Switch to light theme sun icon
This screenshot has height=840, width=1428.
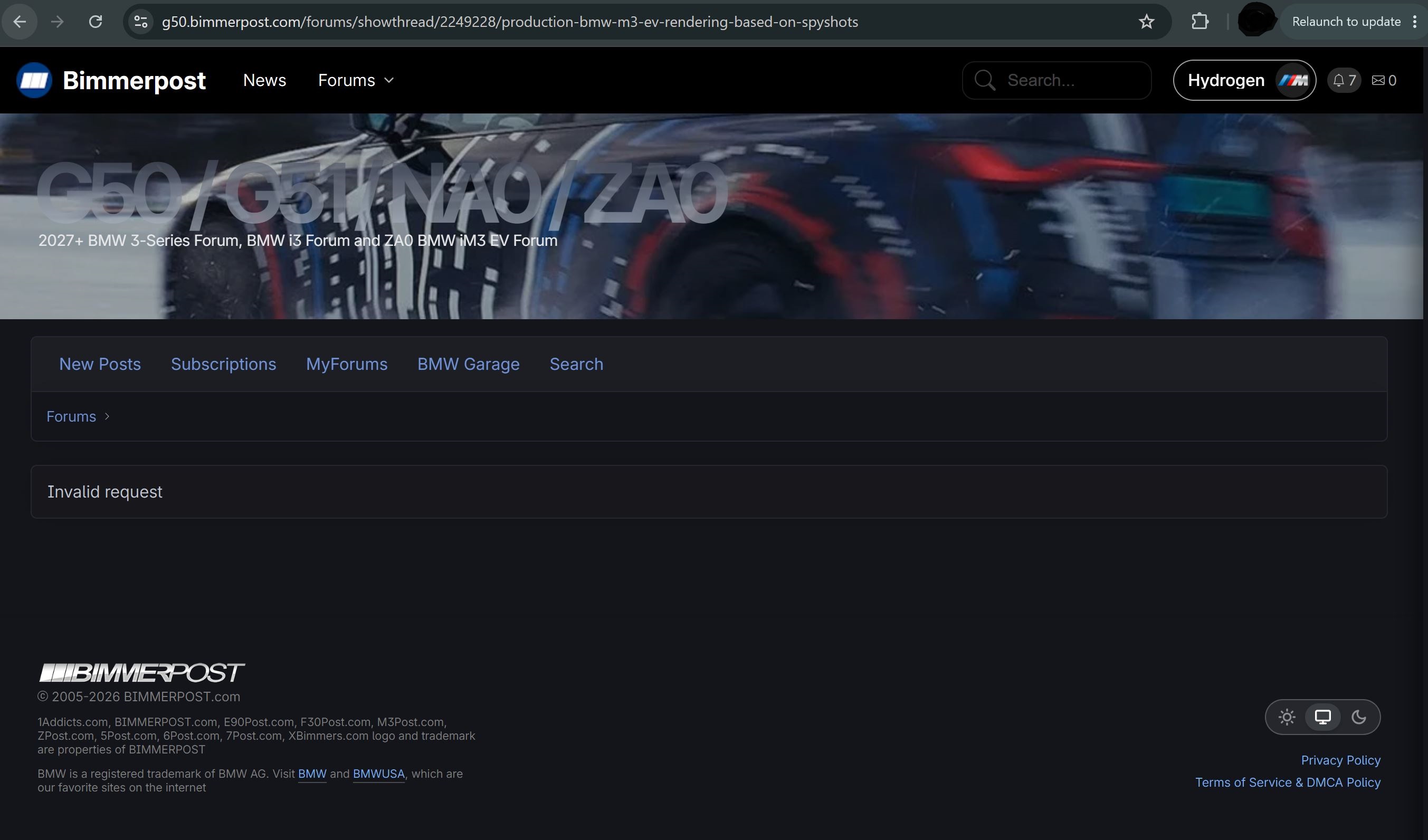click(1287, 717)
